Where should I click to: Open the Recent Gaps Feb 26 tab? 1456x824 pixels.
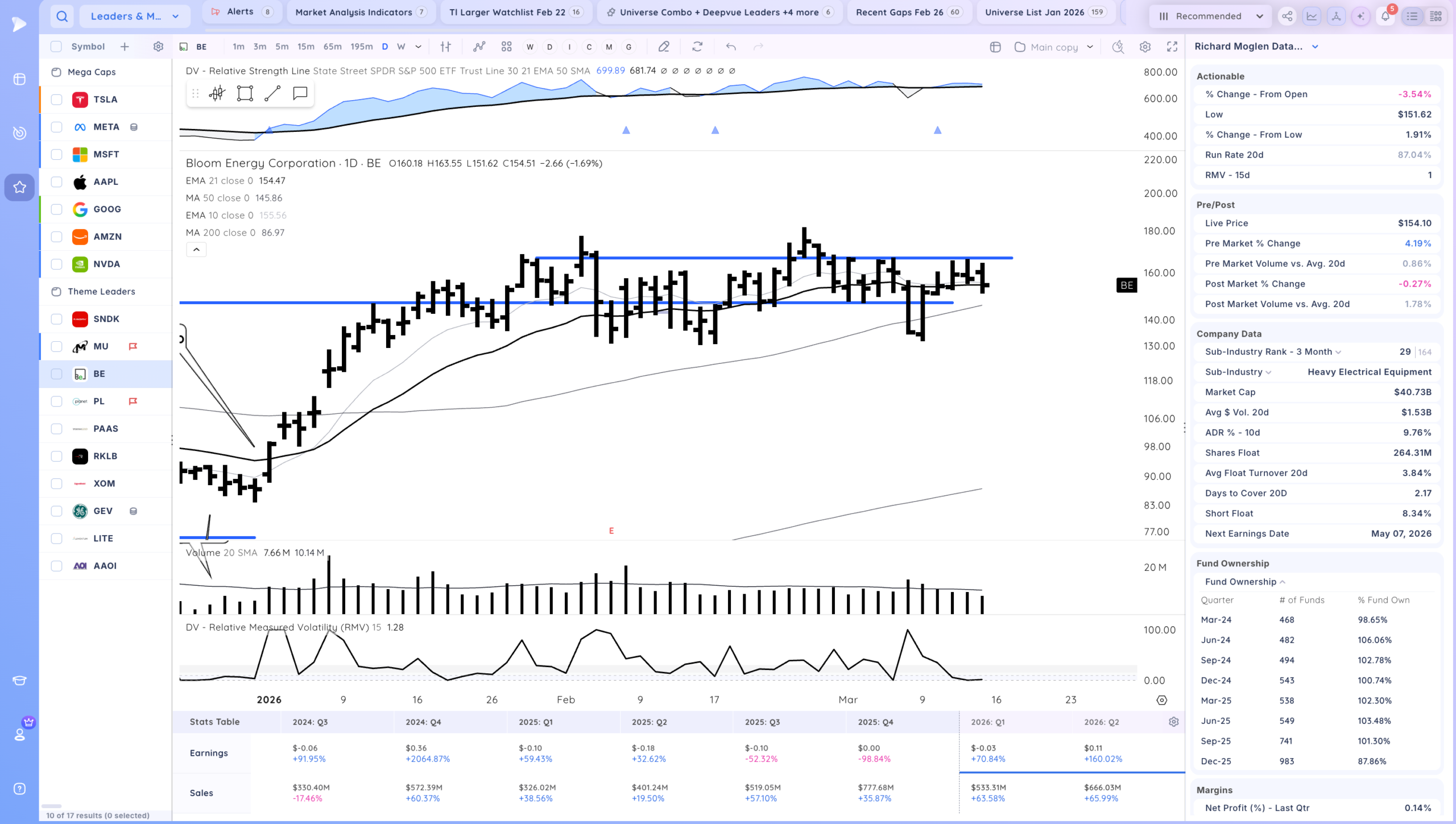909,12
